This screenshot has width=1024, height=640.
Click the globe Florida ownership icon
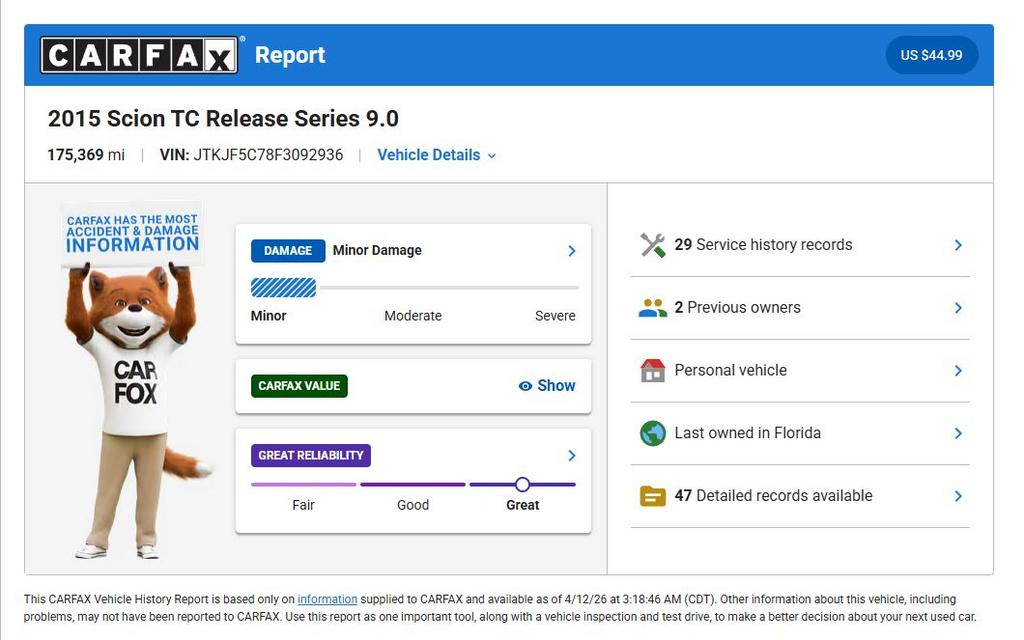tap(652, 433)
